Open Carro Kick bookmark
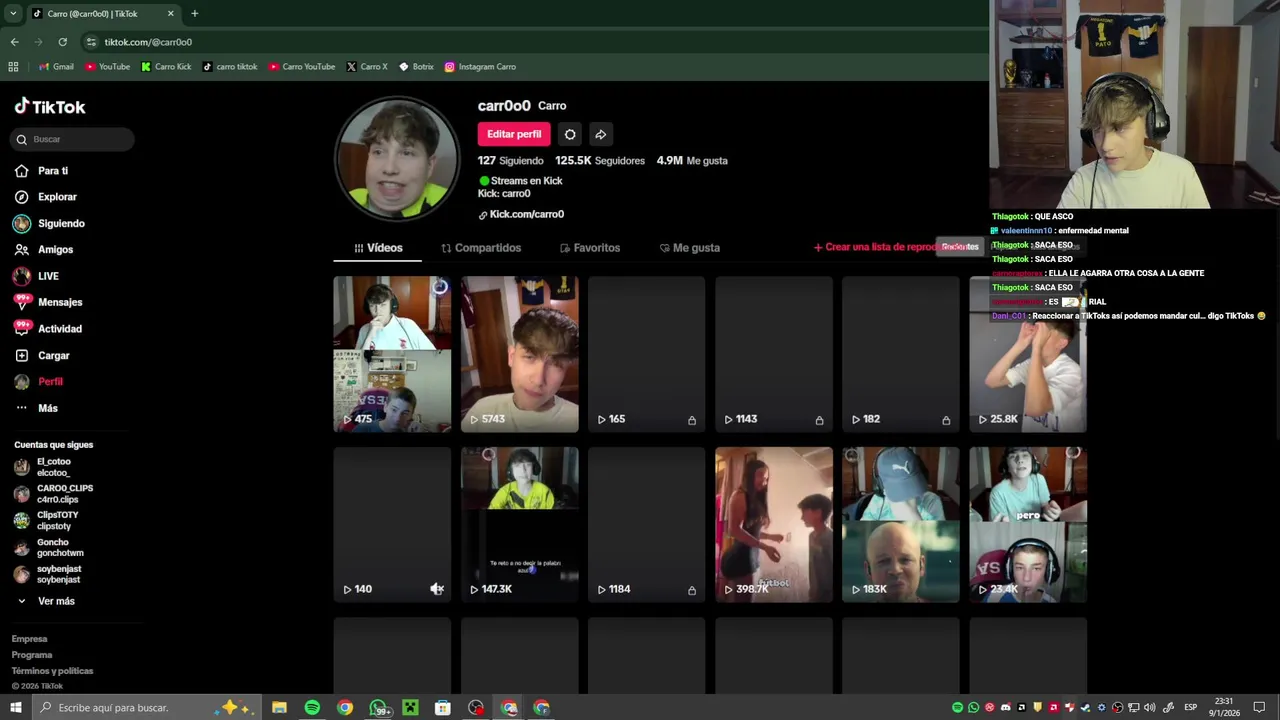The height and width of the screenshot is (720, 1280). tap(166, 67)
